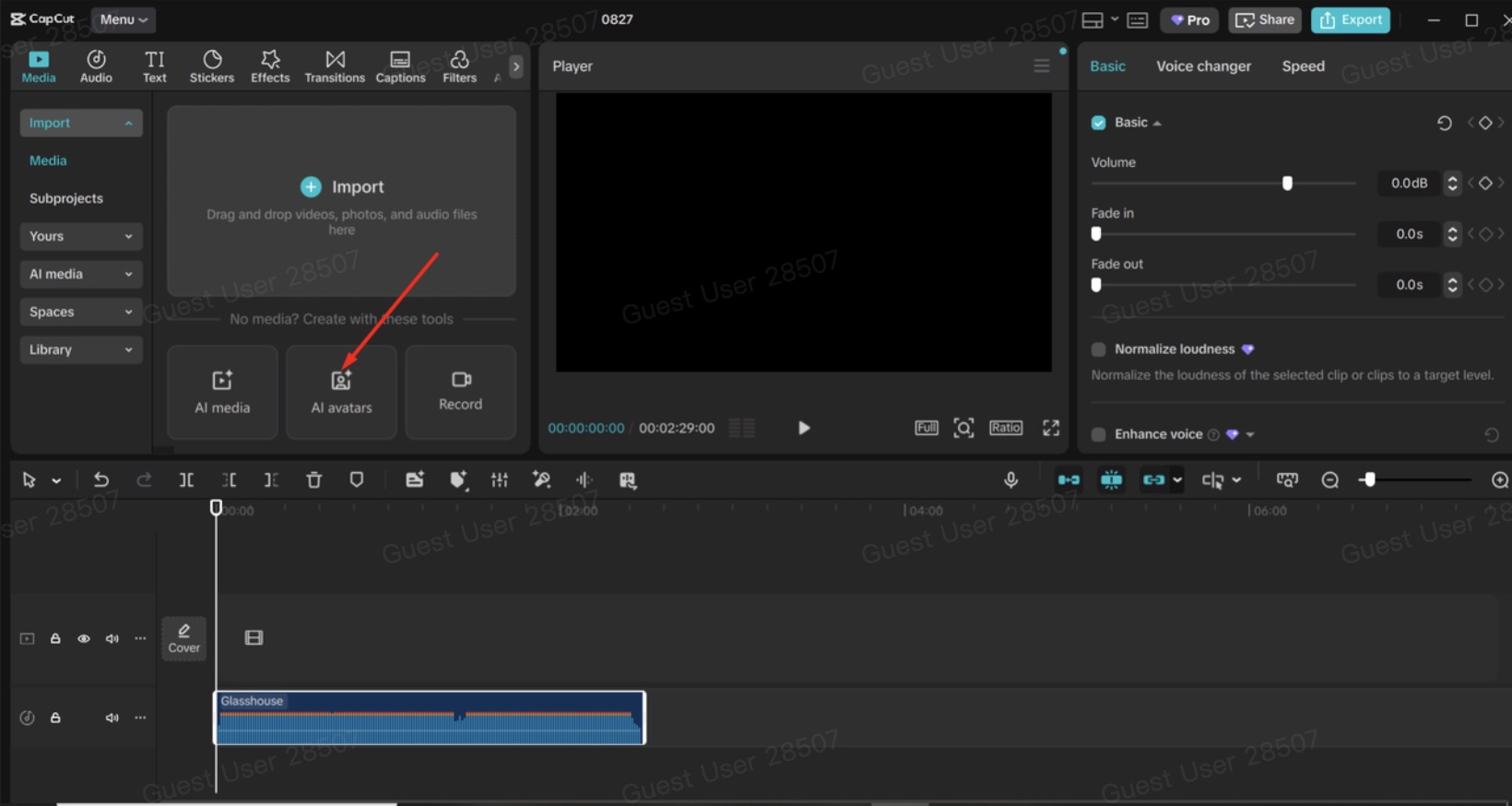Expand the AI media sidebar dropdown
Screen dimensions: 1512x806
pos(80,274)
